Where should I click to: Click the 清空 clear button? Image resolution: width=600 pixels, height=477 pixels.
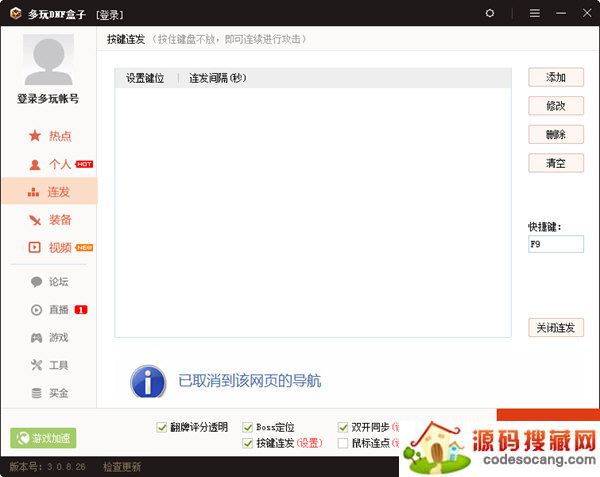556,163
